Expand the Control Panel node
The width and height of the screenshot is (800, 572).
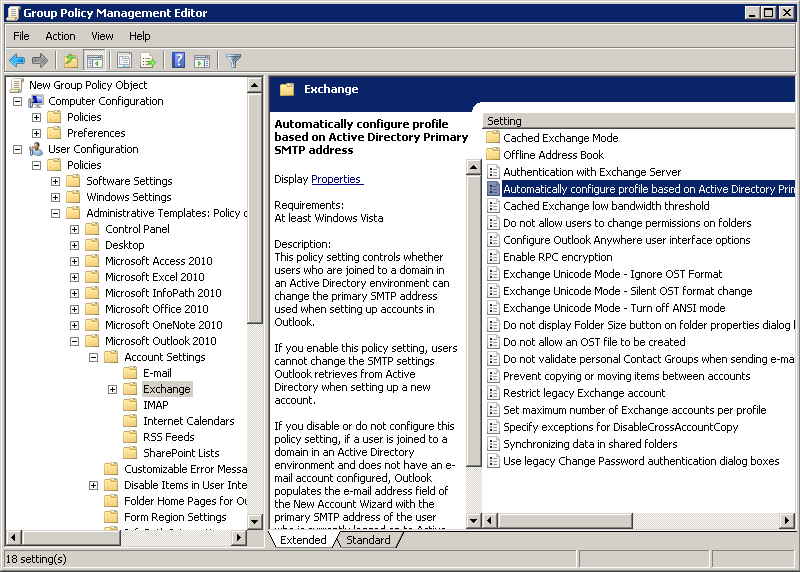(74, 229)
